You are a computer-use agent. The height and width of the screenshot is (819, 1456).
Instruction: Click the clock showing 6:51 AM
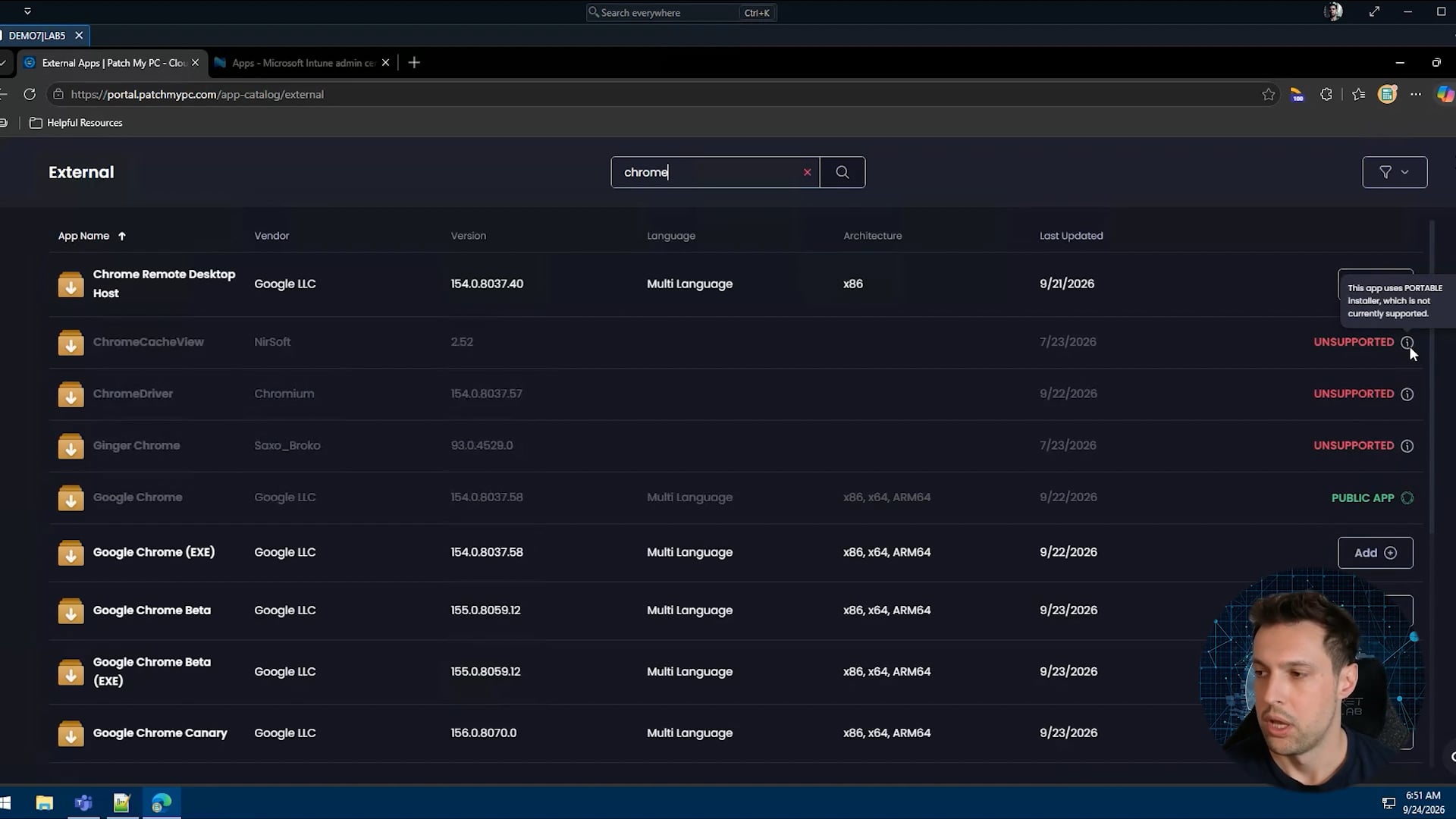click(x=1423, y=795)
